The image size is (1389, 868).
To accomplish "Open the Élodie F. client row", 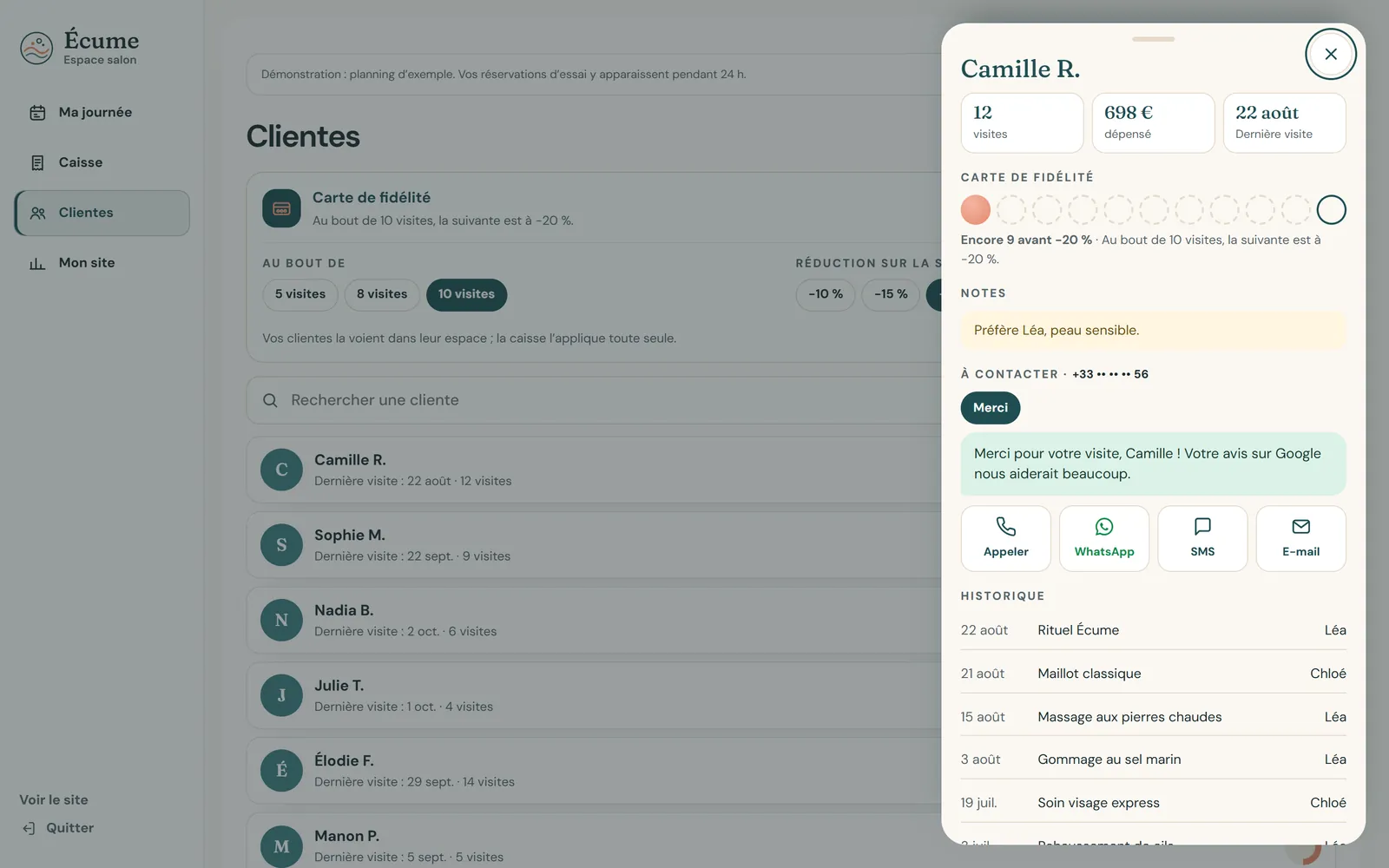I will click(x=594, y=771).
